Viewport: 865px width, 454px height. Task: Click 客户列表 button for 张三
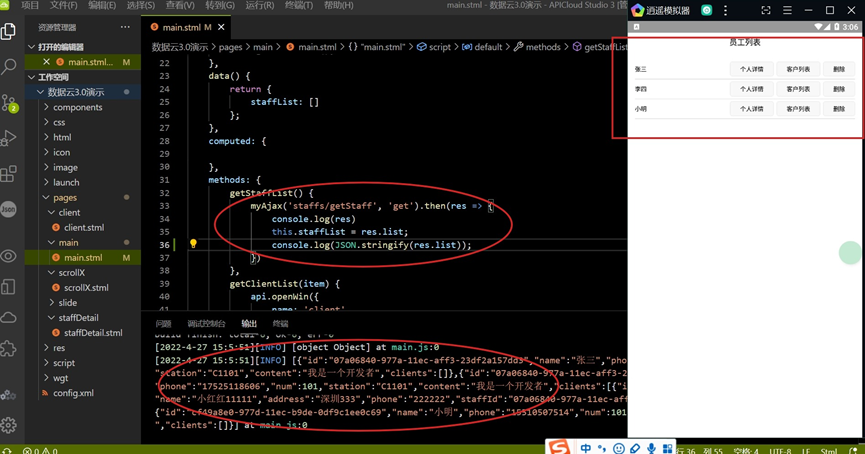pyautogui.click(x=798, y=69)
